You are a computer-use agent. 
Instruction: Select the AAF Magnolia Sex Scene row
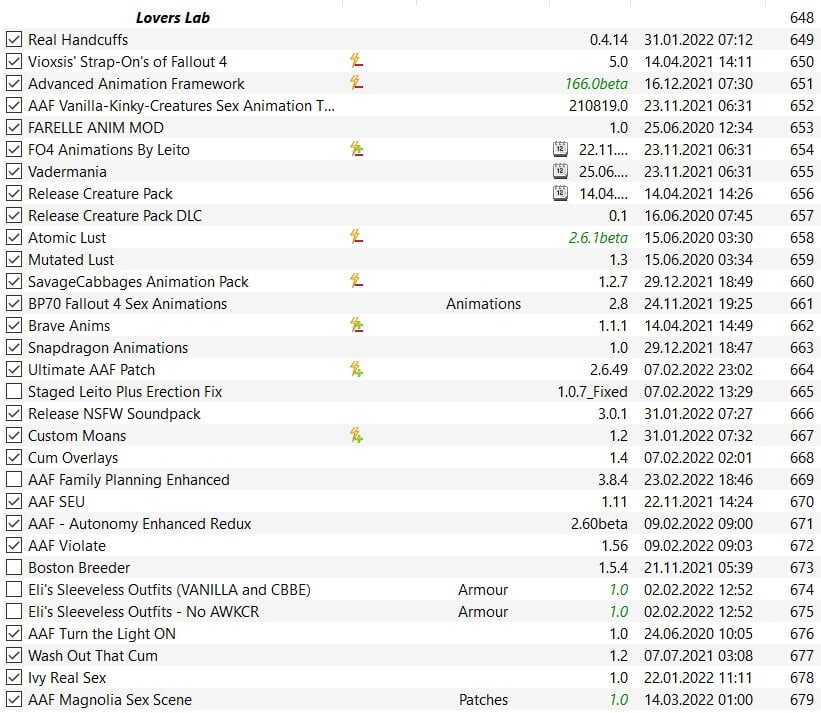(410, 699)
